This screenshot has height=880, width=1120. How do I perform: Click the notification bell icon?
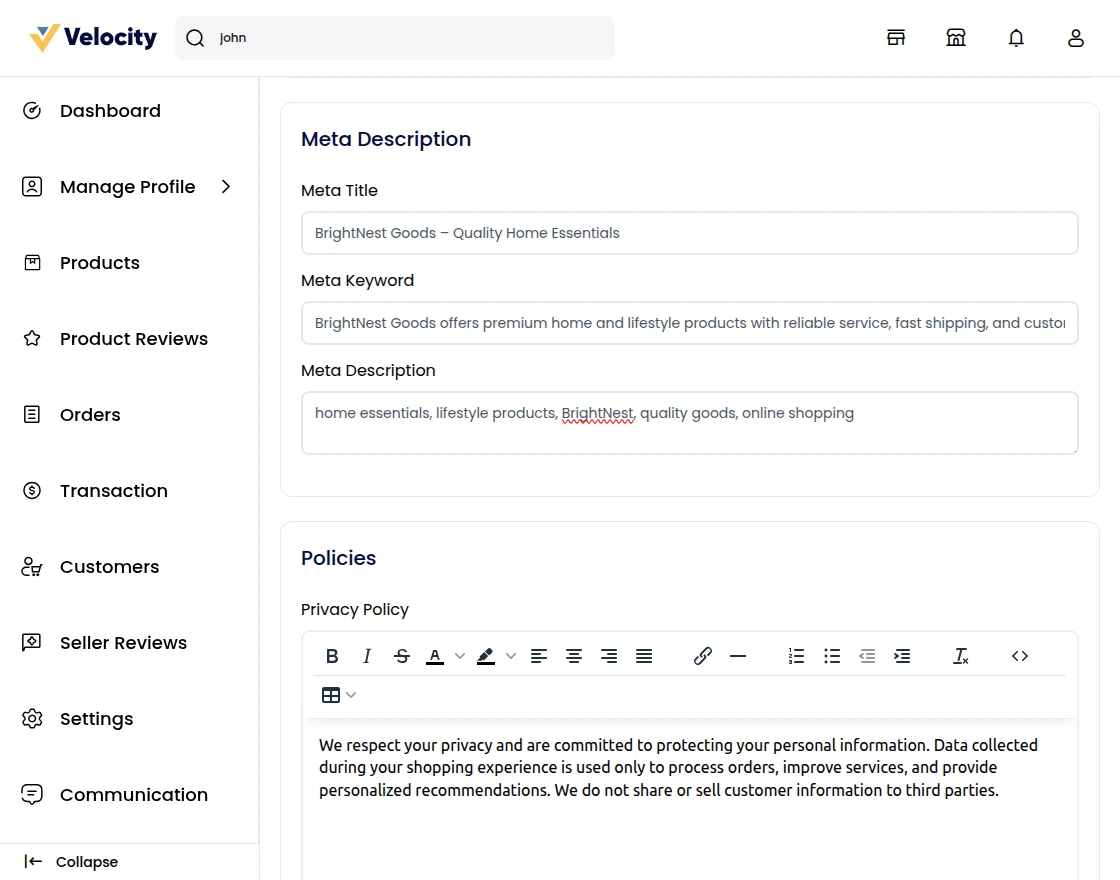pyautogui.click(x=1016, y=38)
